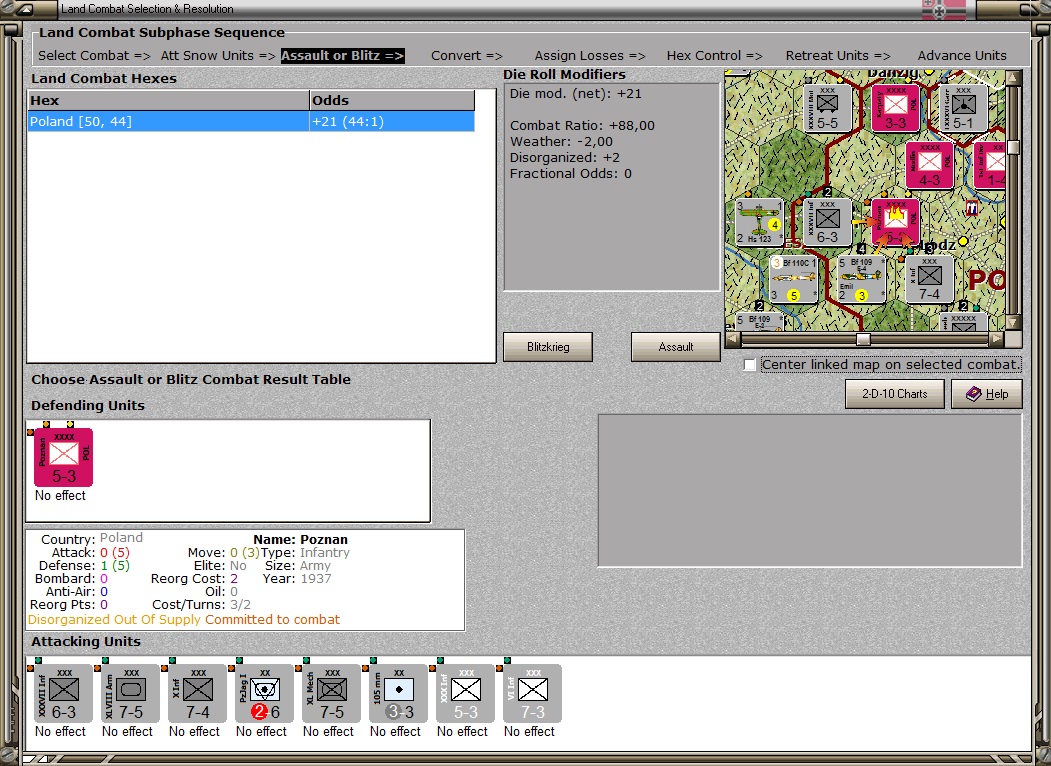Select XXX Inf 5-3 white counter
Screen dimensions: 1051x766
(x=465, y=694)
